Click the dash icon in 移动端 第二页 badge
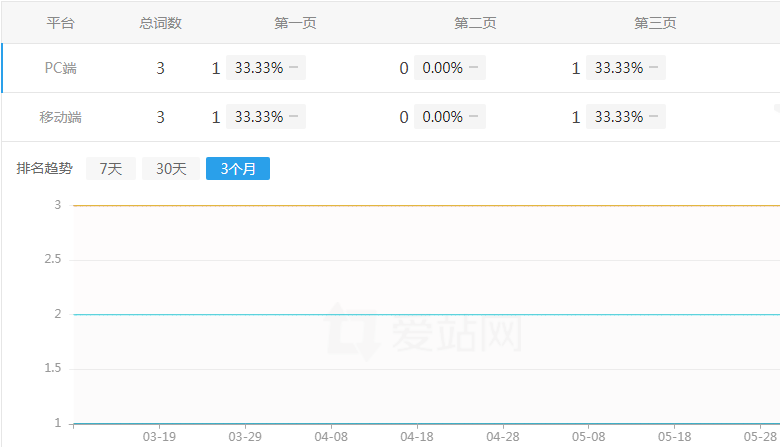This screenshot has width=780, height=447. (474, 117)
